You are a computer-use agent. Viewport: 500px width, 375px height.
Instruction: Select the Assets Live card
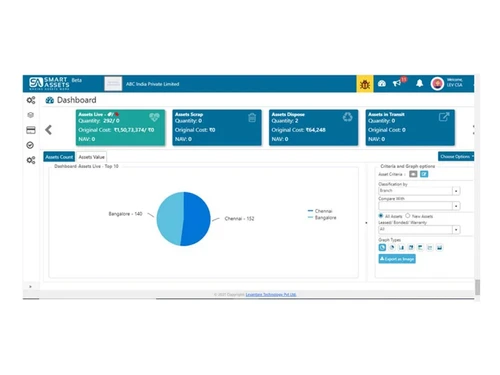pos(120,127)
